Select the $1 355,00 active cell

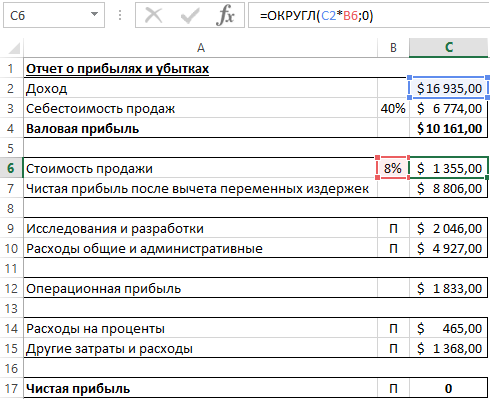(449, 168)
